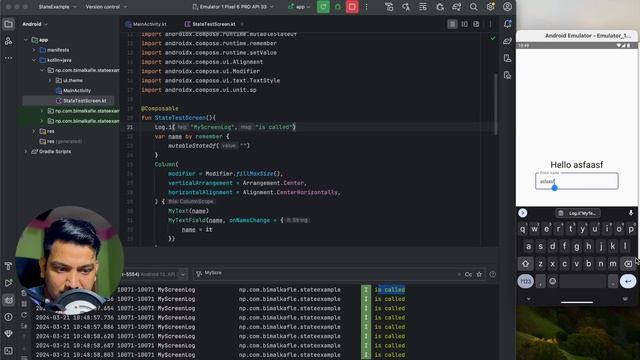The image size is (640, 360).
Task: Click the blue text cursor handle in emulator
Action: point(554,188)
